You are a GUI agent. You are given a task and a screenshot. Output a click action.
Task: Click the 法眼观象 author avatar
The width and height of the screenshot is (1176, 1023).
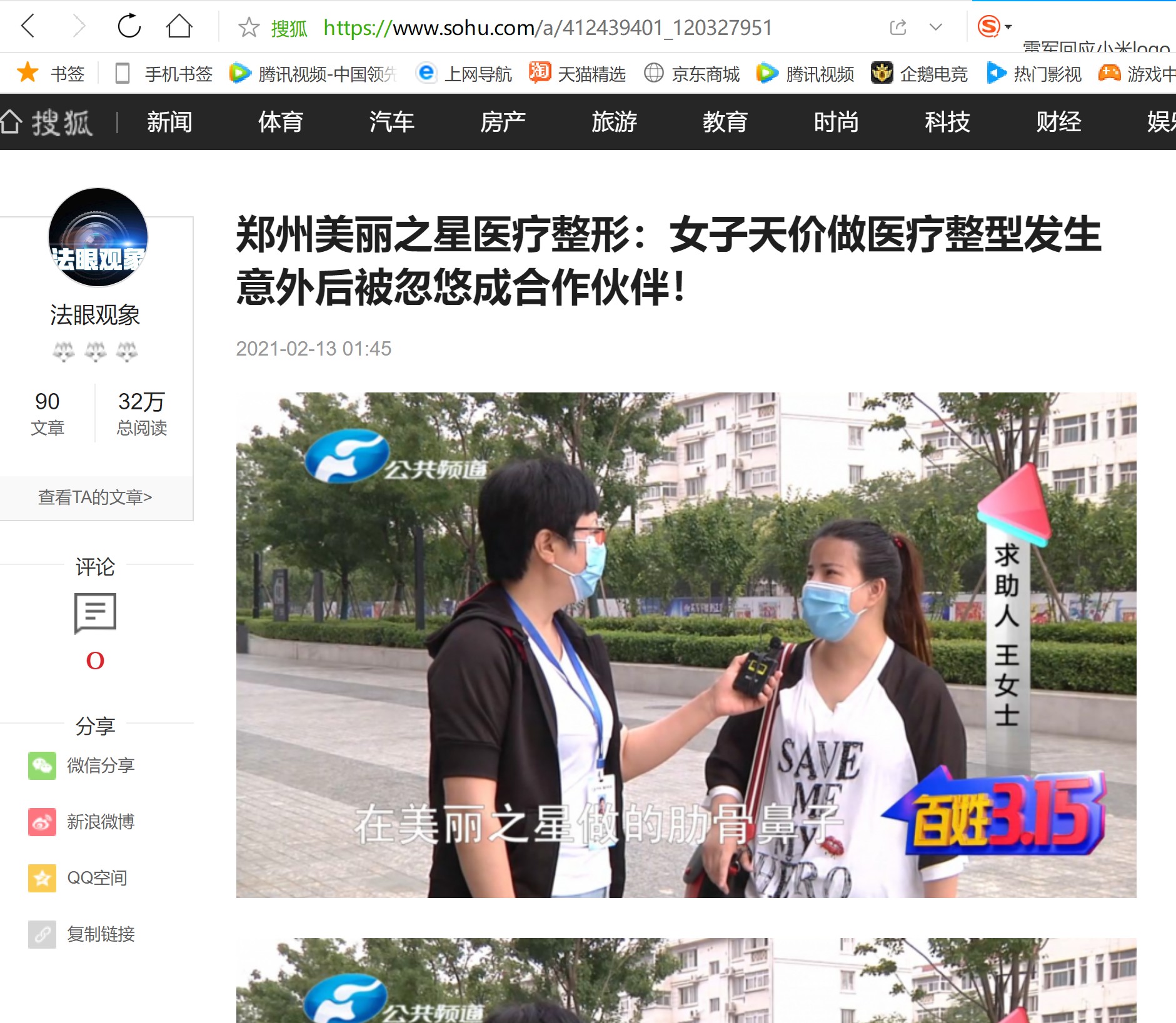point(98,237)
